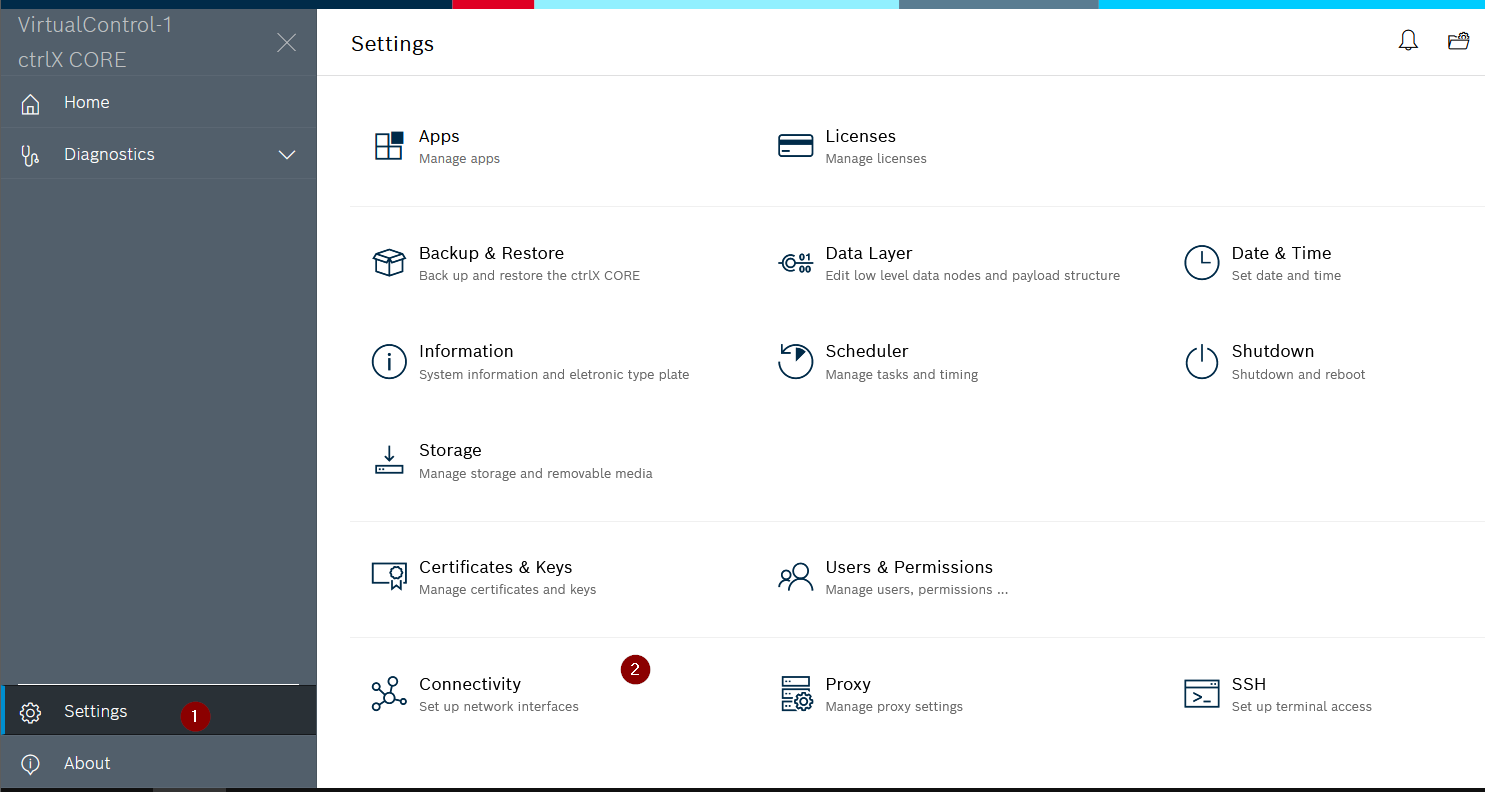Click 'VirtualControl-1' device name text
Viewport: 1485px width, 792px height.
click(95, 25)
